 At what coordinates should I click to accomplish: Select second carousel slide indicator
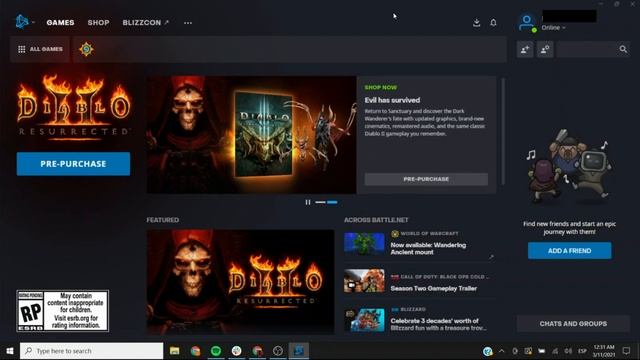[x=332, y=202]
